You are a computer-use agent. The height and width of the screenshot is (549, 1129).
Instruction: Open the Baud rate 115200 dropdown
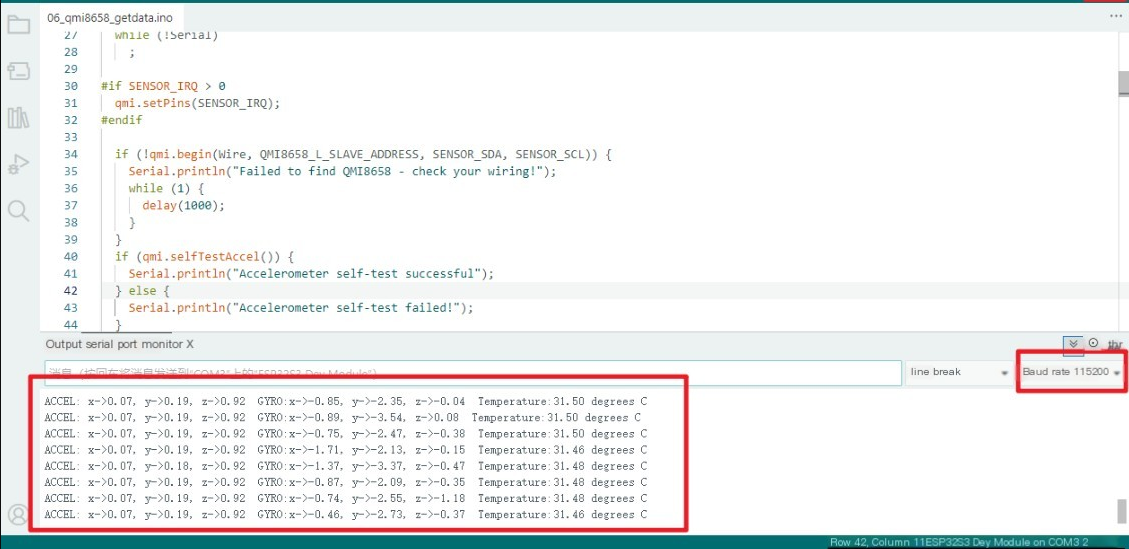1069,372
